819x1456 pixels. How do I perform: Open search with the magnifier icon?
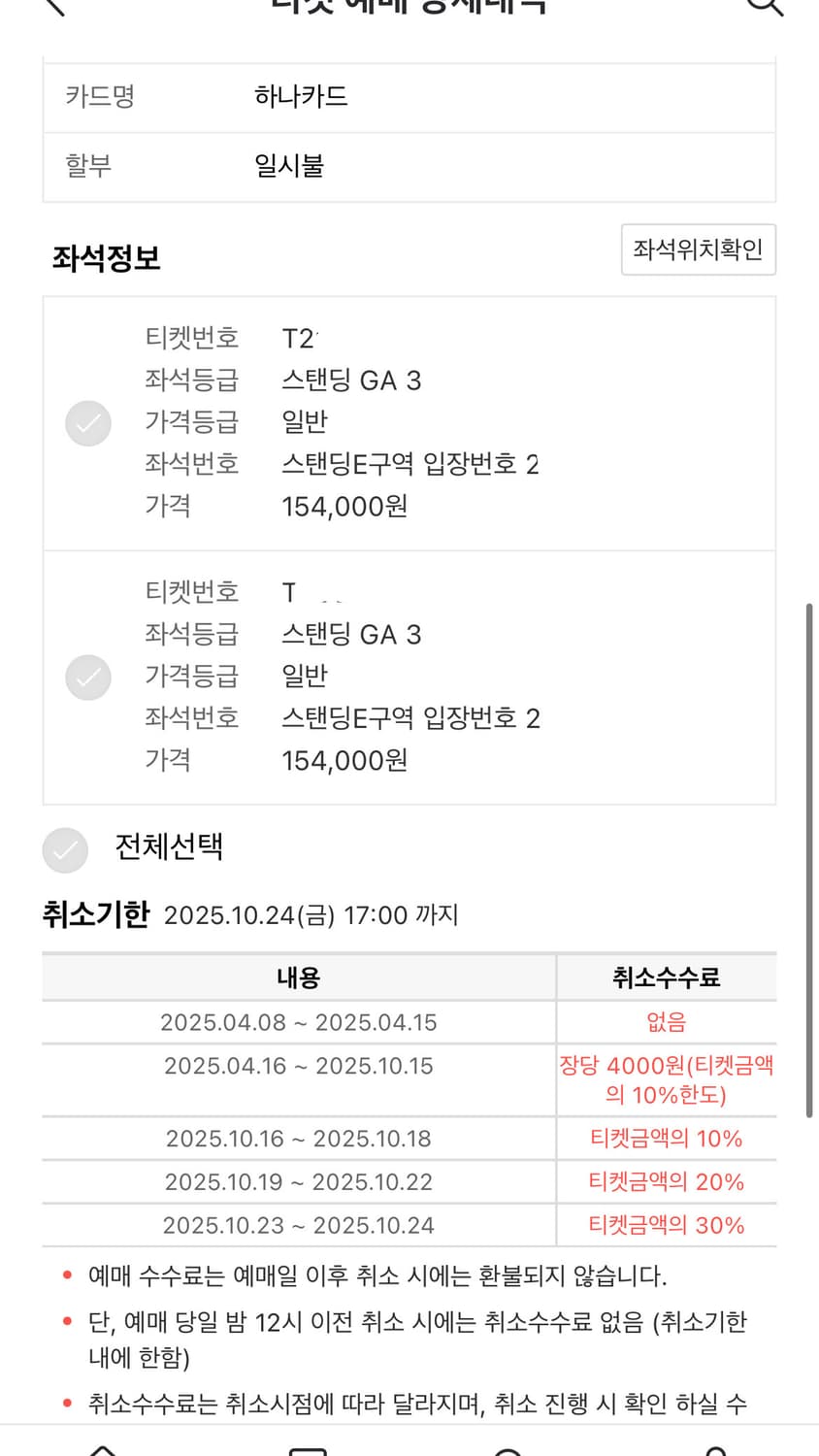[764, 6]
